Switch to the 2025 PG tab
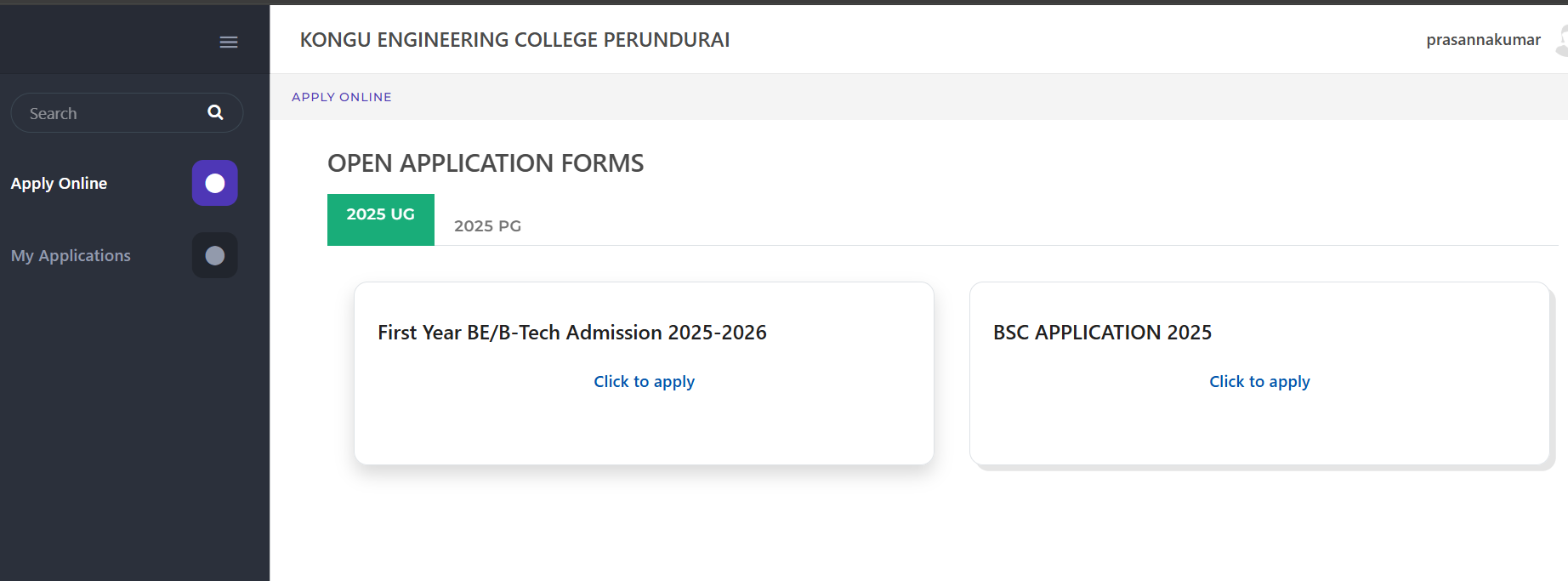Screen dimensions: 1568x581 [x=486, y=225]
